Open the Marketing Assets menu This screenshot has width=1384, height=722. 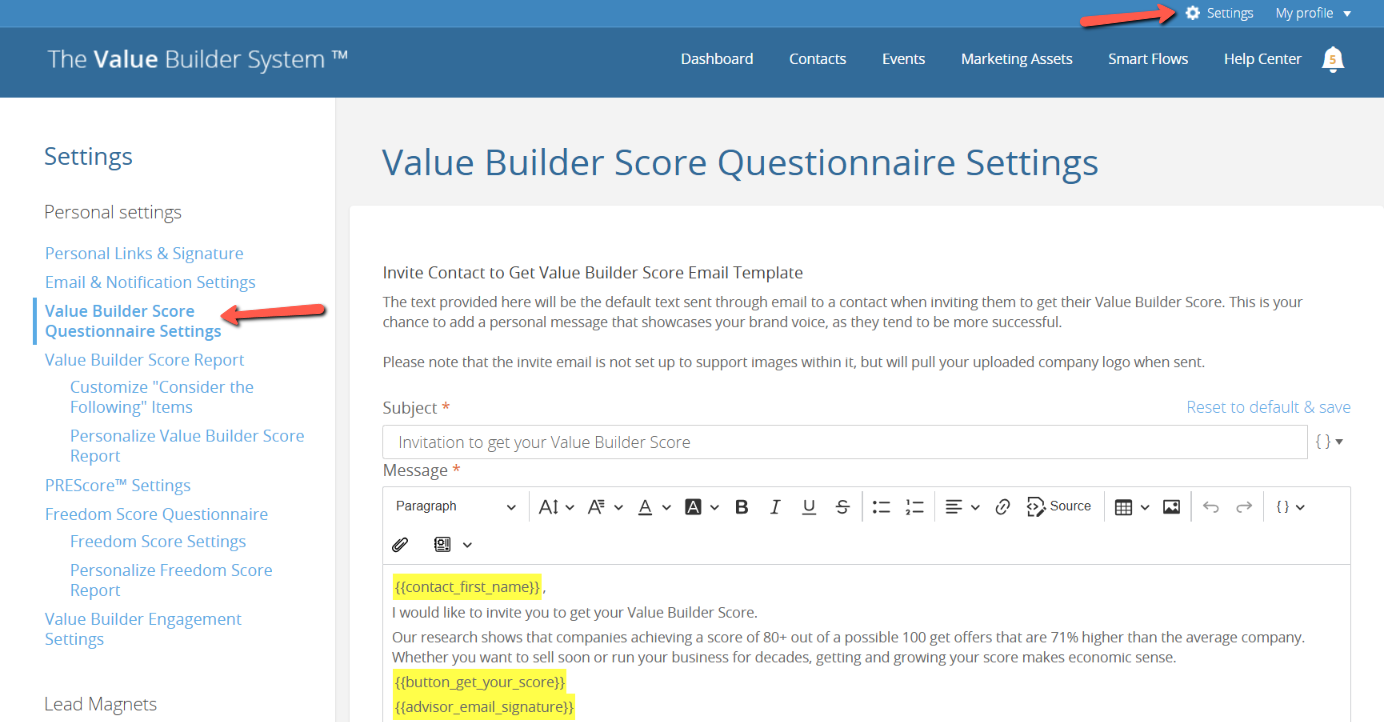coord(1016,59)
